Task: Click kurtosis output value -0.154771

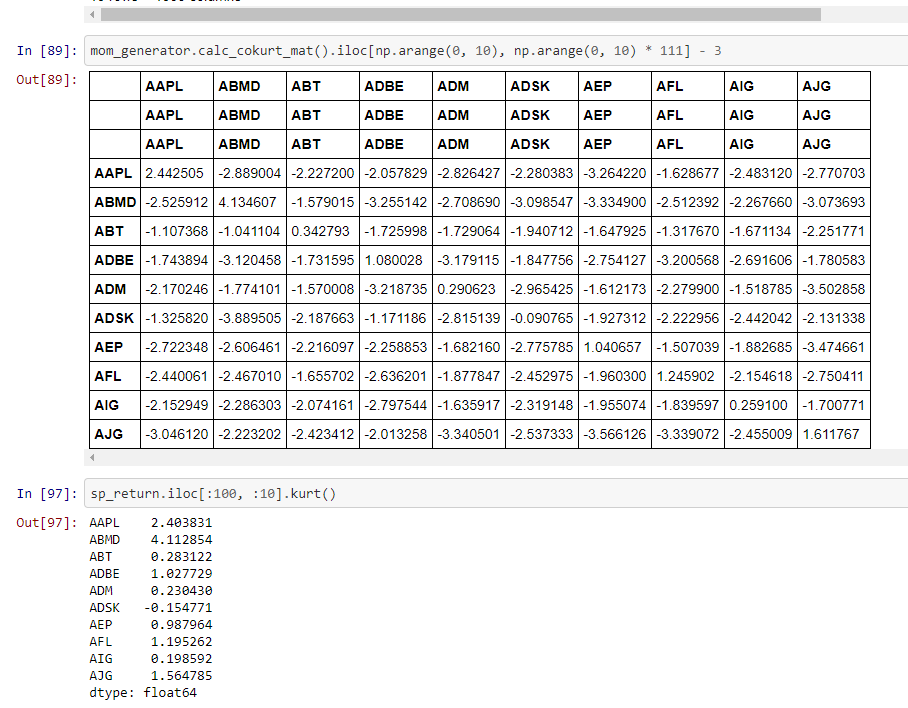Action: point(178,608)
